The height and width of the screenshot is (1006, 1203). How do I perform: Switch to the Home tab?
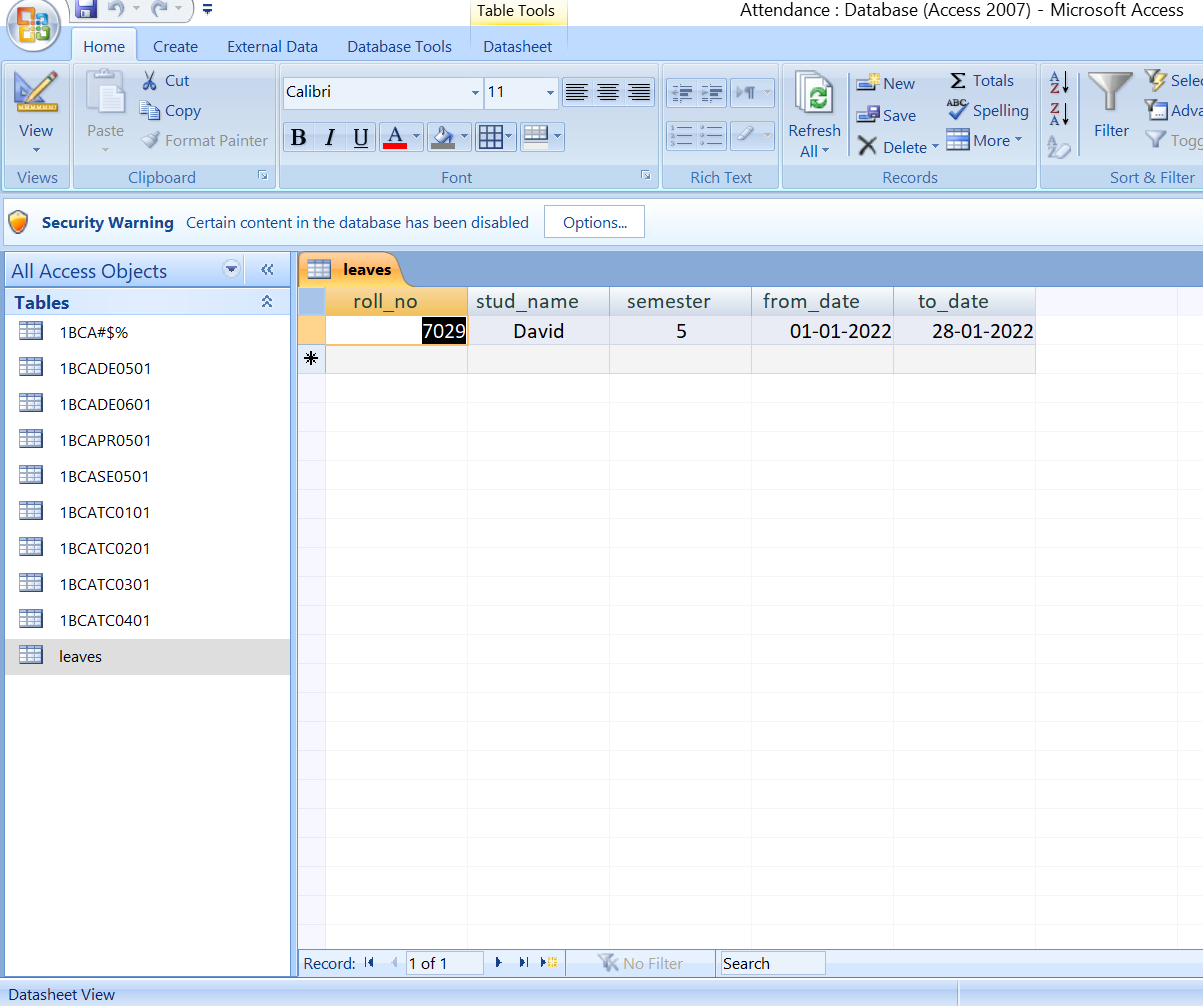pos(104,46)
